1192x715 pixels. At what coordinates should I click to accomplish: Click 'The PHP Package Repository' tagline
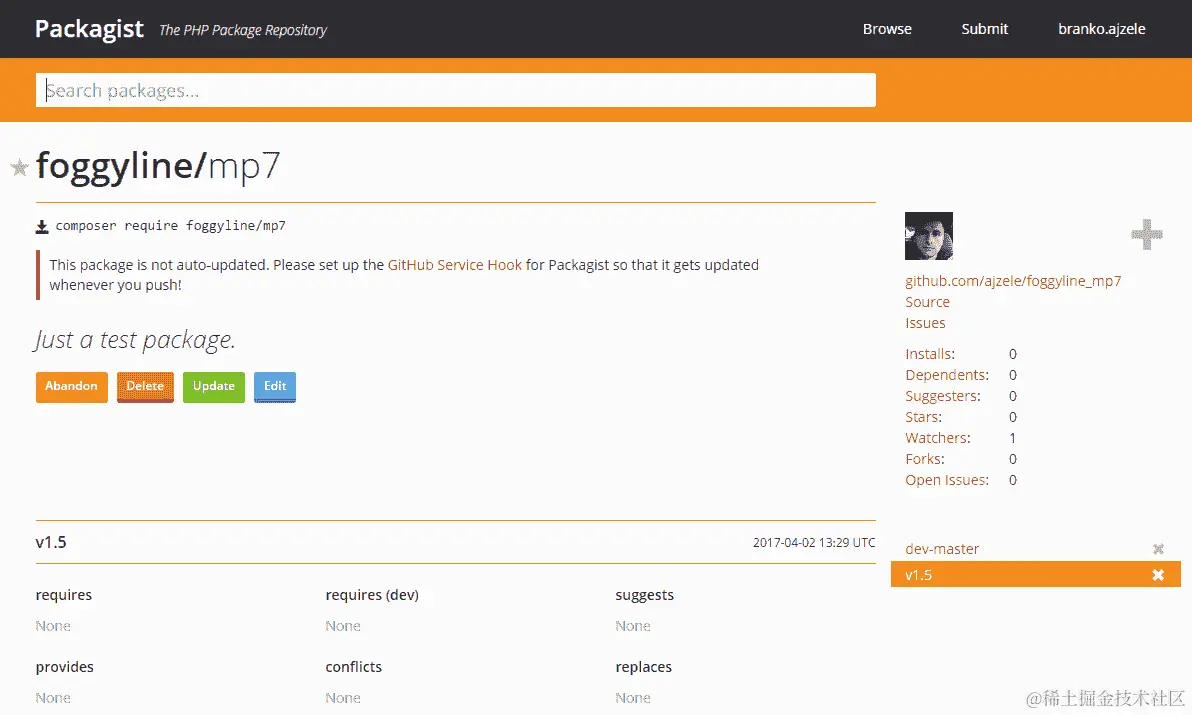point(243,30)
